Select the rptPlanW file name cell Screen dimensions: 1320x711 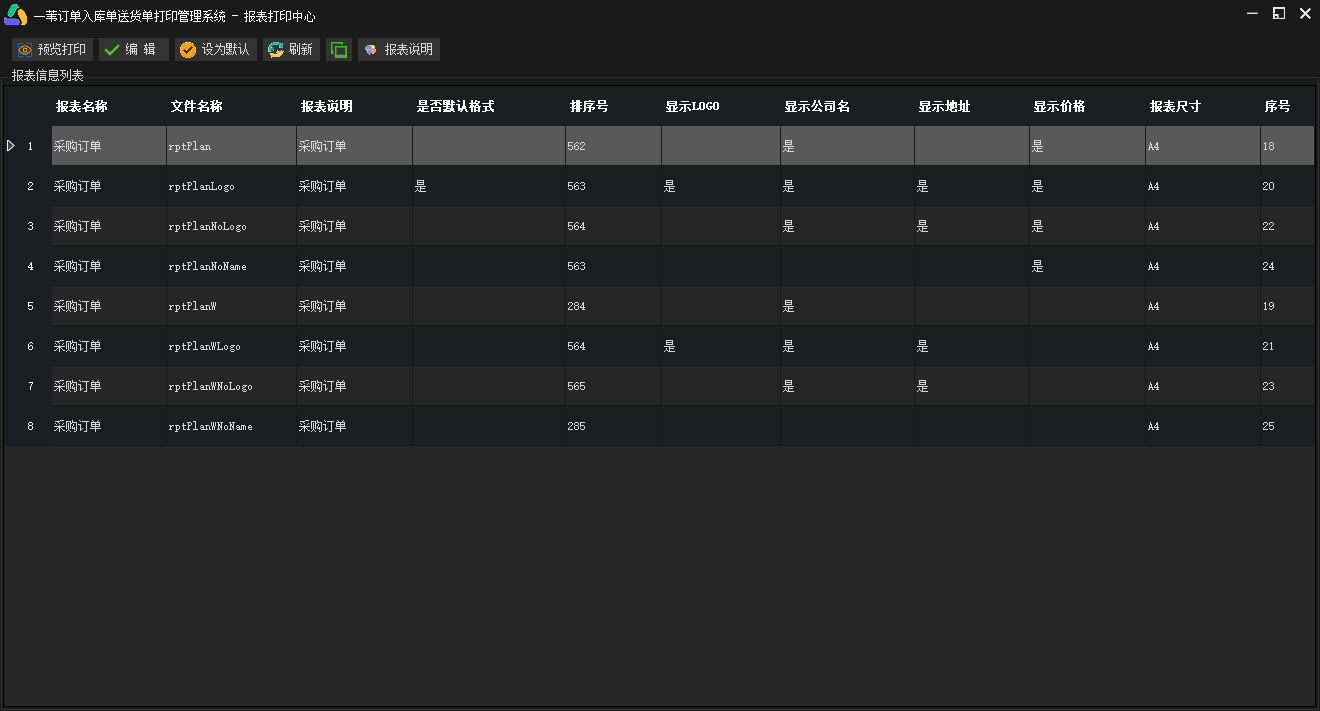click(231, 306)
